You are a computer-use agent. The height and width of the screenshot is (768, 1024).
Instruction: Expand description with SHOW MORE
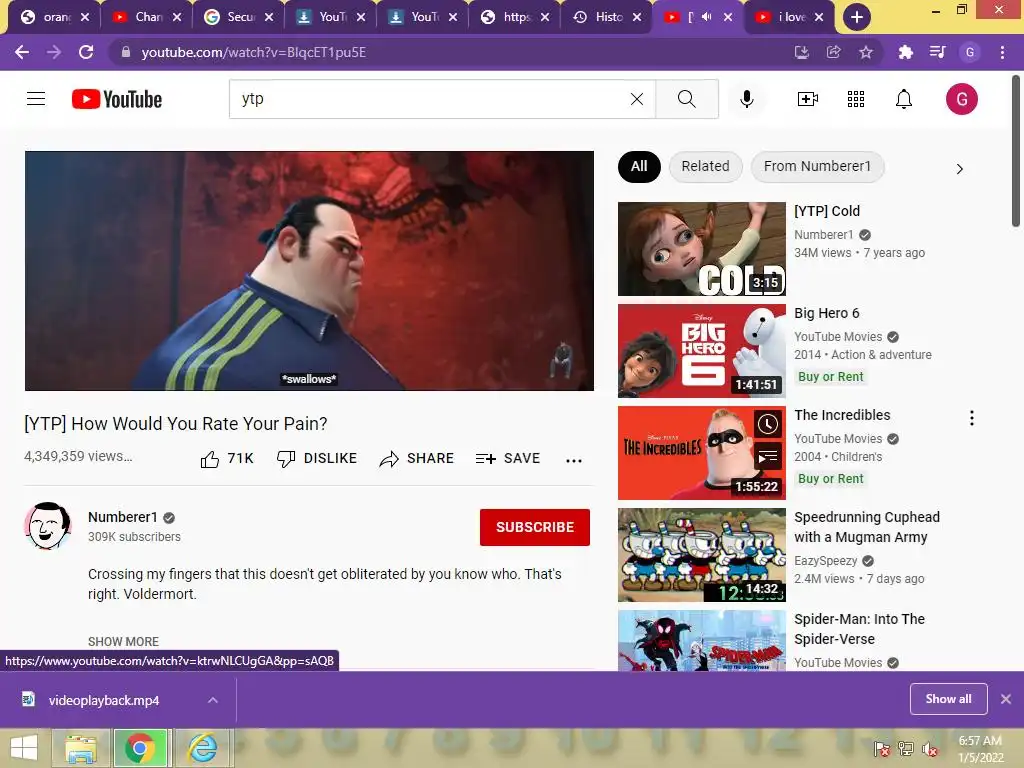[123, 641]
